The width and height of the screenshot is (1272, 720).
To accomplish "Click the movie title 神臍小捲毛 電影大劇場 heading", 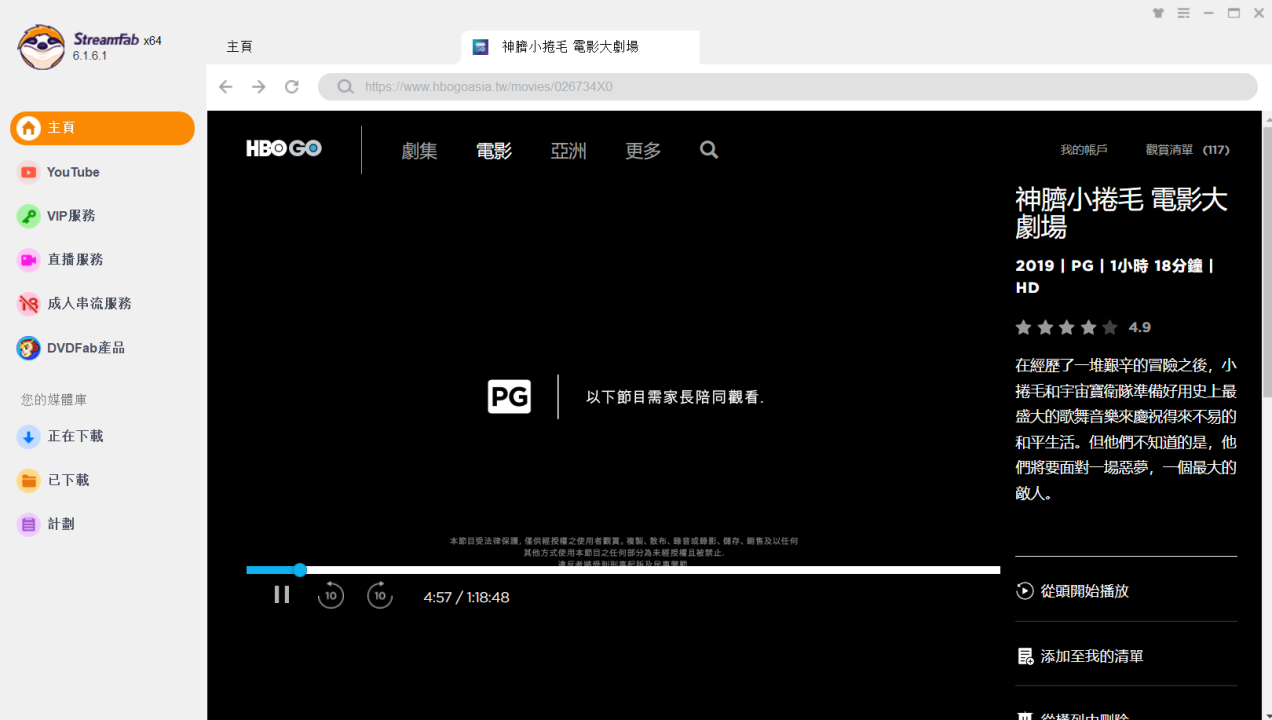I will click(1121, 213).
